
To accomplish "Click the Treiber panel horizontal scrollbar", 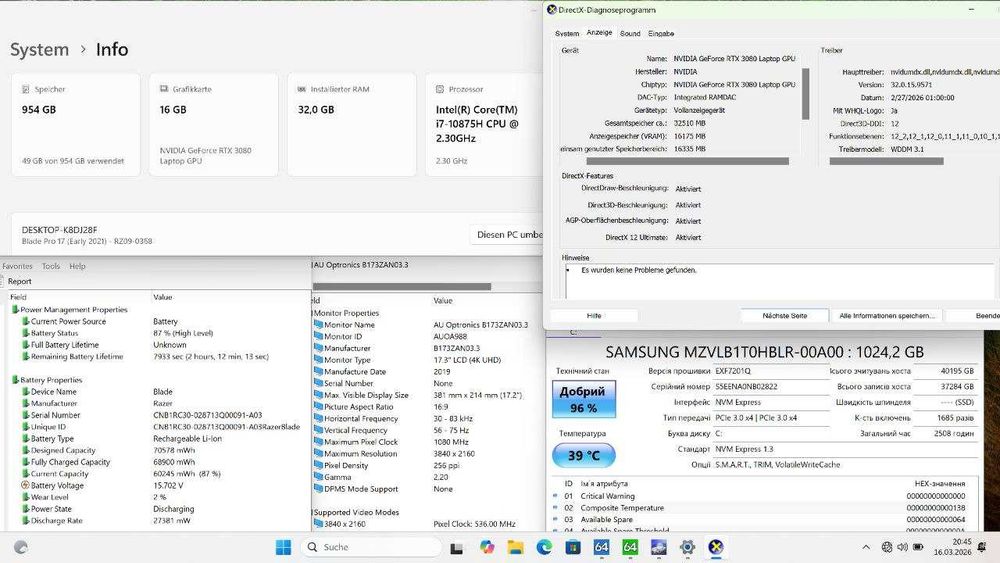I will click(886, 161).
